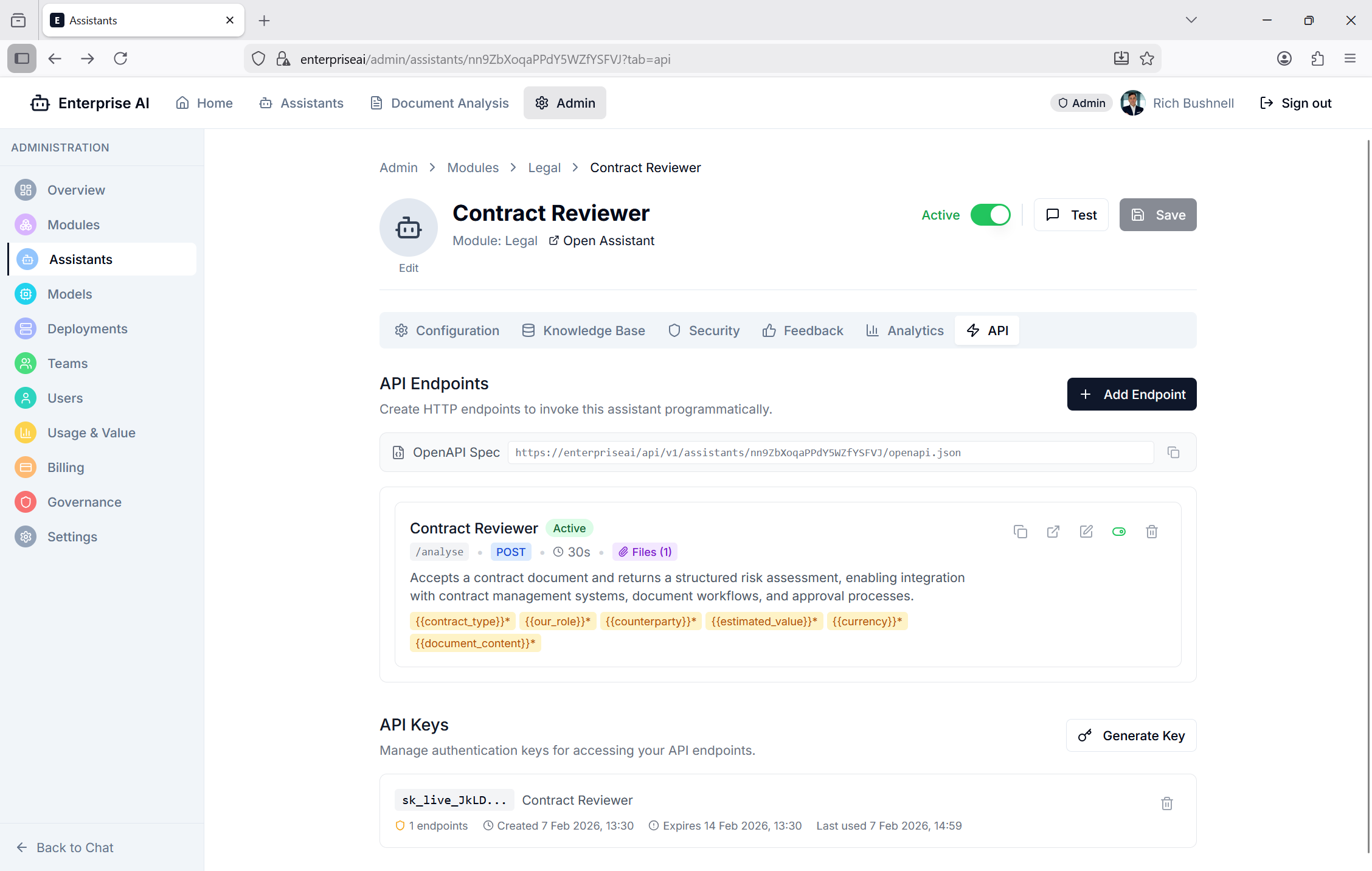Open browser downloads panel

pyautogui.click(x=1121, y=58)
